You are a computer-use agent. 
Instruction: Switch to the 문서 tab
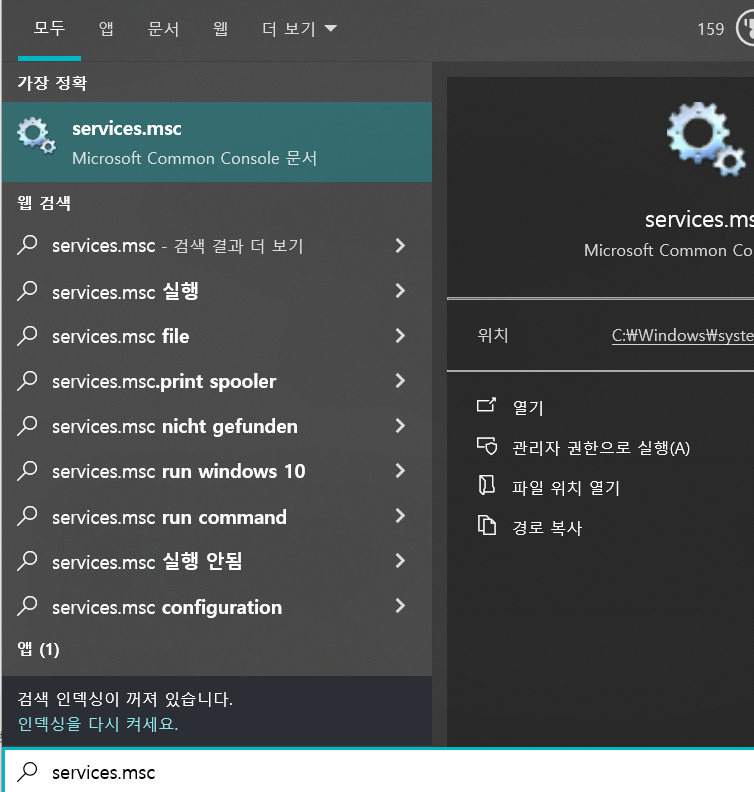[163, 28]
